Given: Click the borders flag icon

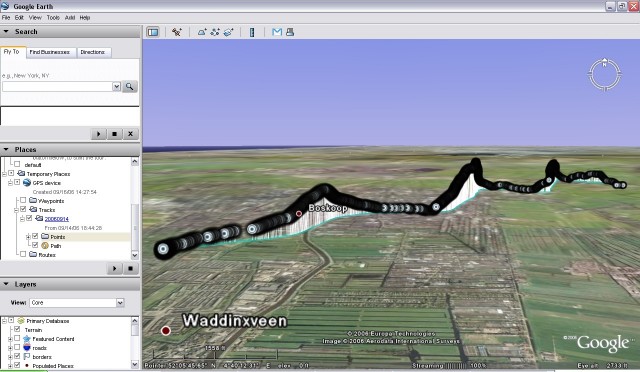Looking at the screenshot, I should (27, 356).
